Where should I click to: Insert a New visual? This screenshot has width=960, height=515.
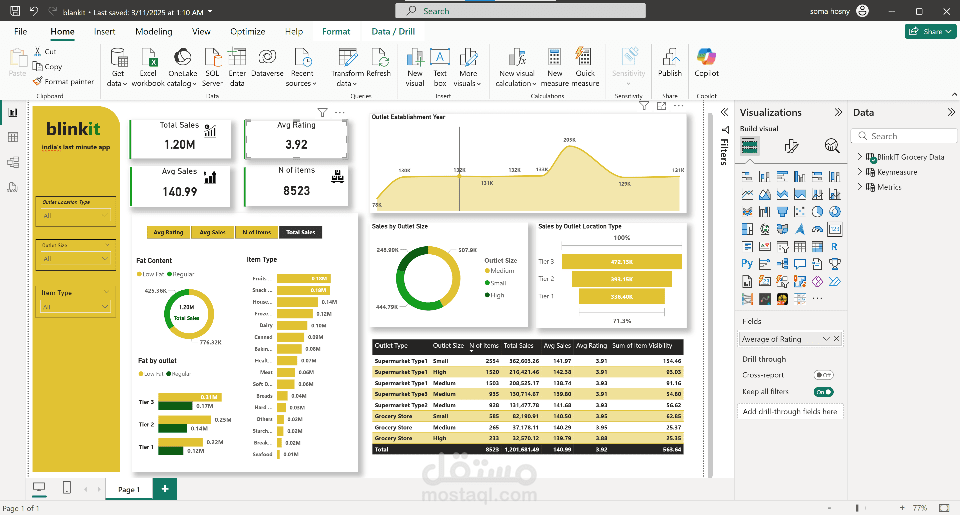tap(414, 66)
